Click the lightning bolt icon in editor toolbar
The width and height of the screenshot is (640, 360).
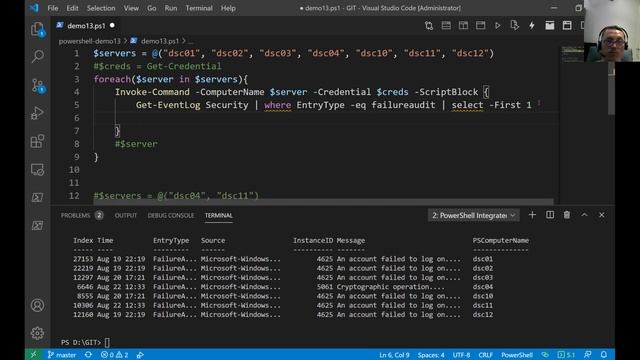tap(532, 26)
